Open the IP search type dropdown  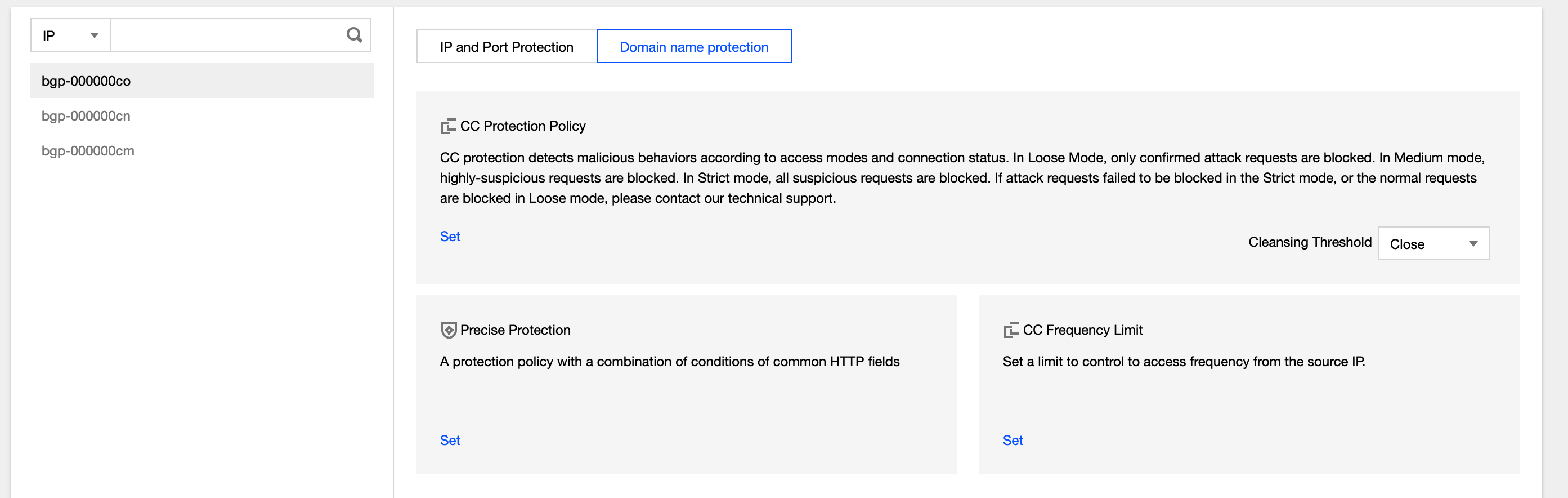coord(70,35)
